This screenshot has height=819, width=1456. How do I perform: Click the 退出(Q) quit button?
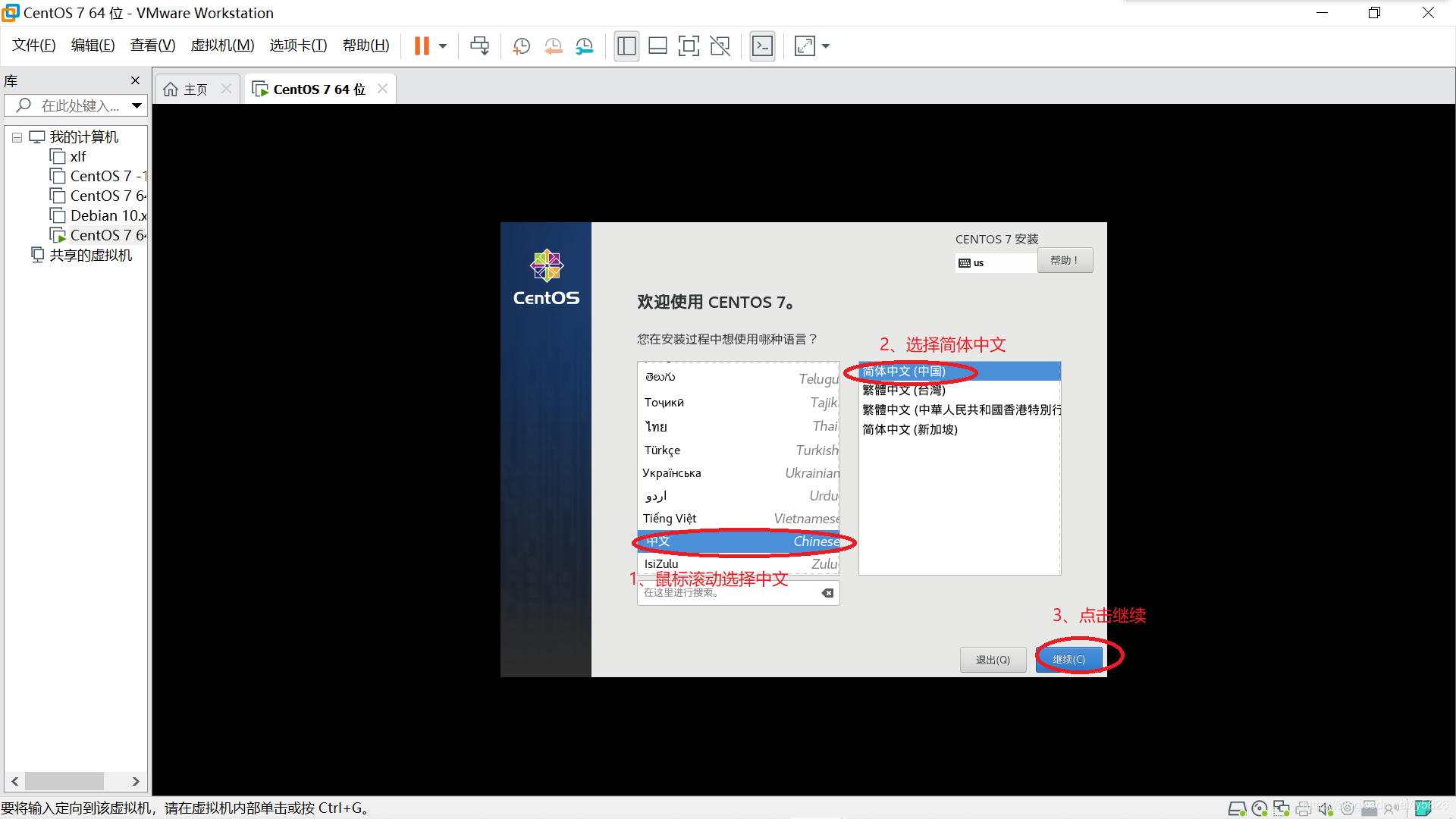993,660
